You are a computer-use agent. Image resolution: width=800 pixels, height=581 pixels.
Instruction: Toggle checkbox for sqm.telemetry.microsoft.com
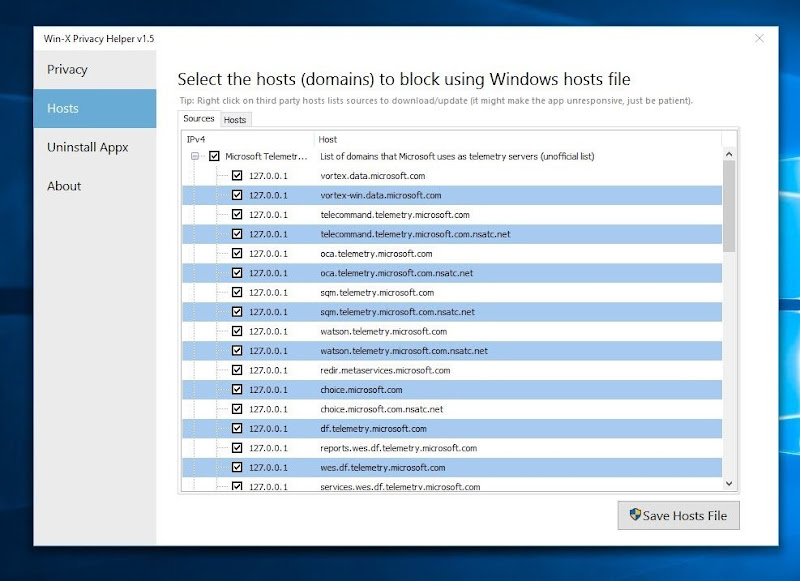237,292
